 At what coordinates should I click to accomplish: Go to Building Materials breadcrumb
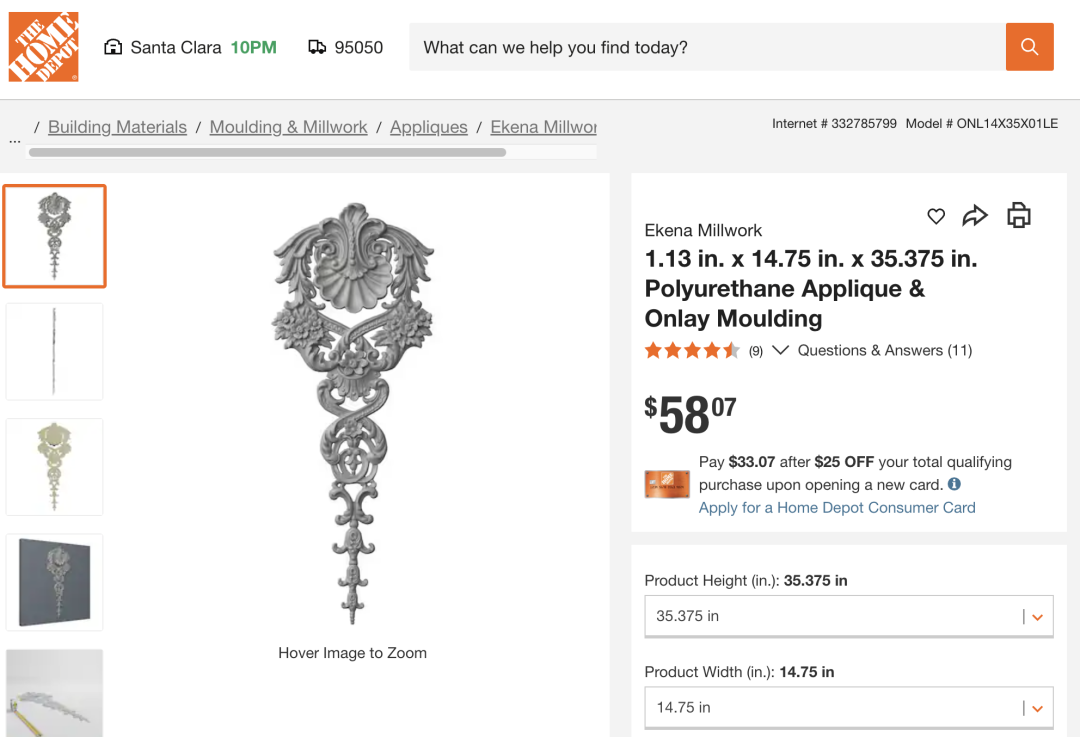(117, 127)
